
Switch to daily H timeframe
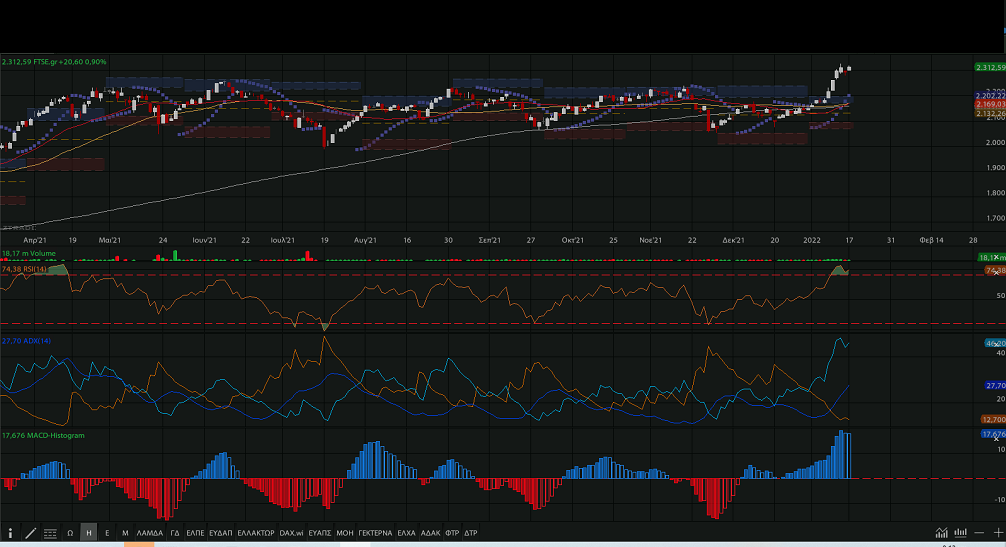click(x=89, y=533)
